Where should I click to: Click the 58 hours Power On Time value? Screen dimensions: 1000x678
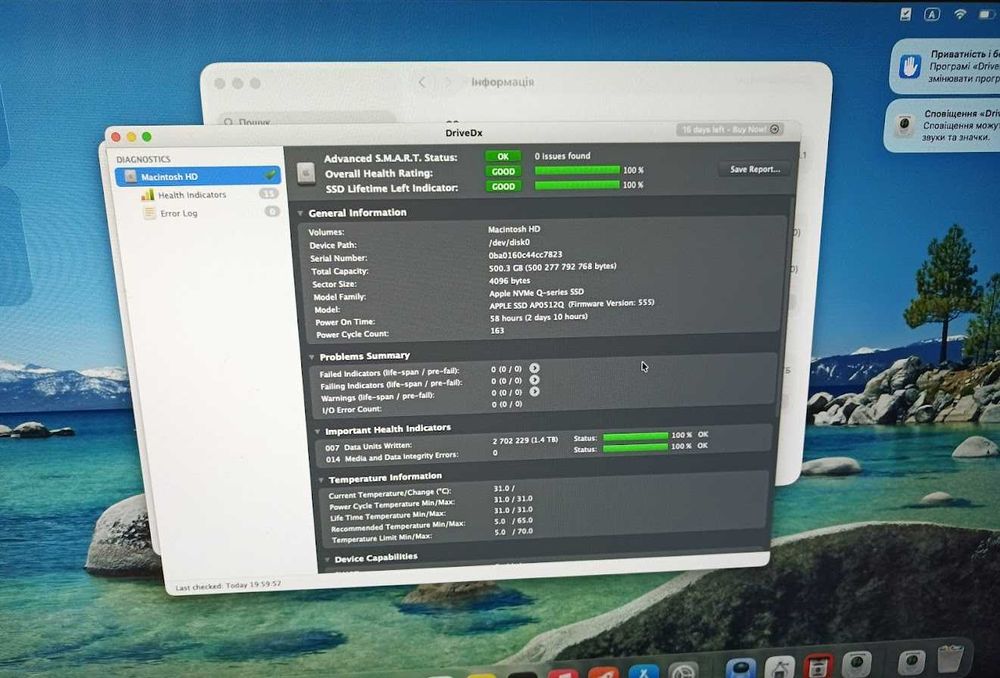[x=538, y=317]
